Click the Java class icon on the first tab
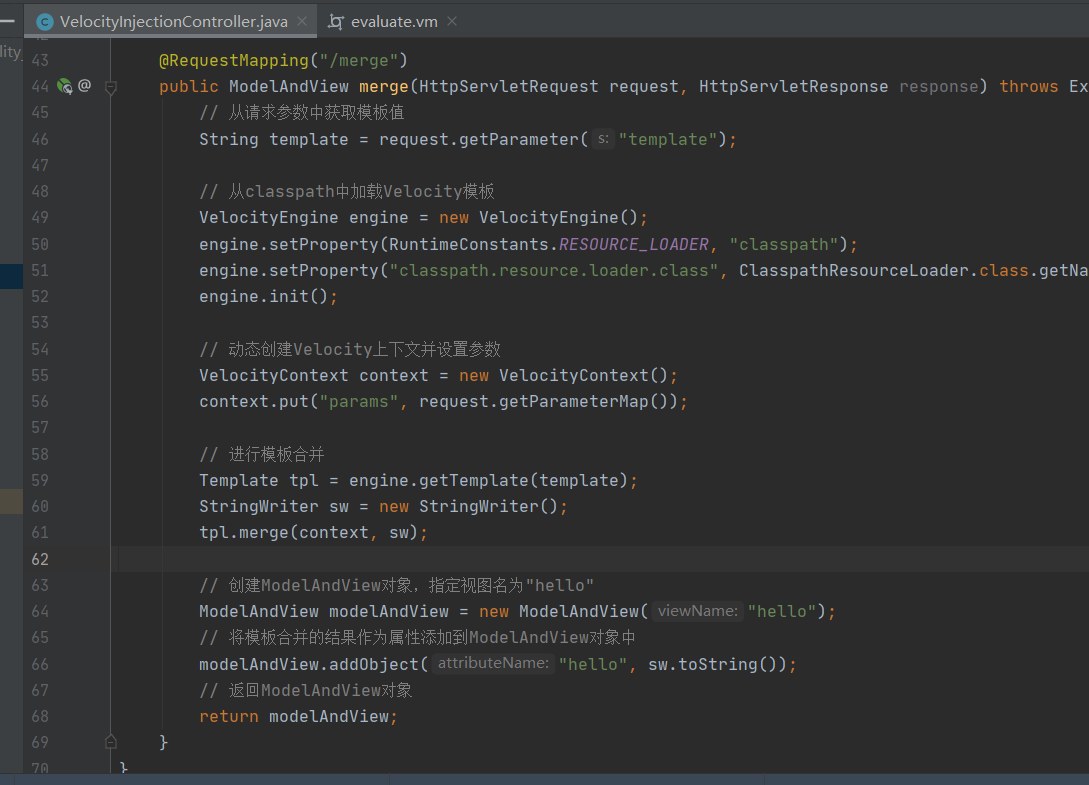1089x785 pixels. click(44, 21)
